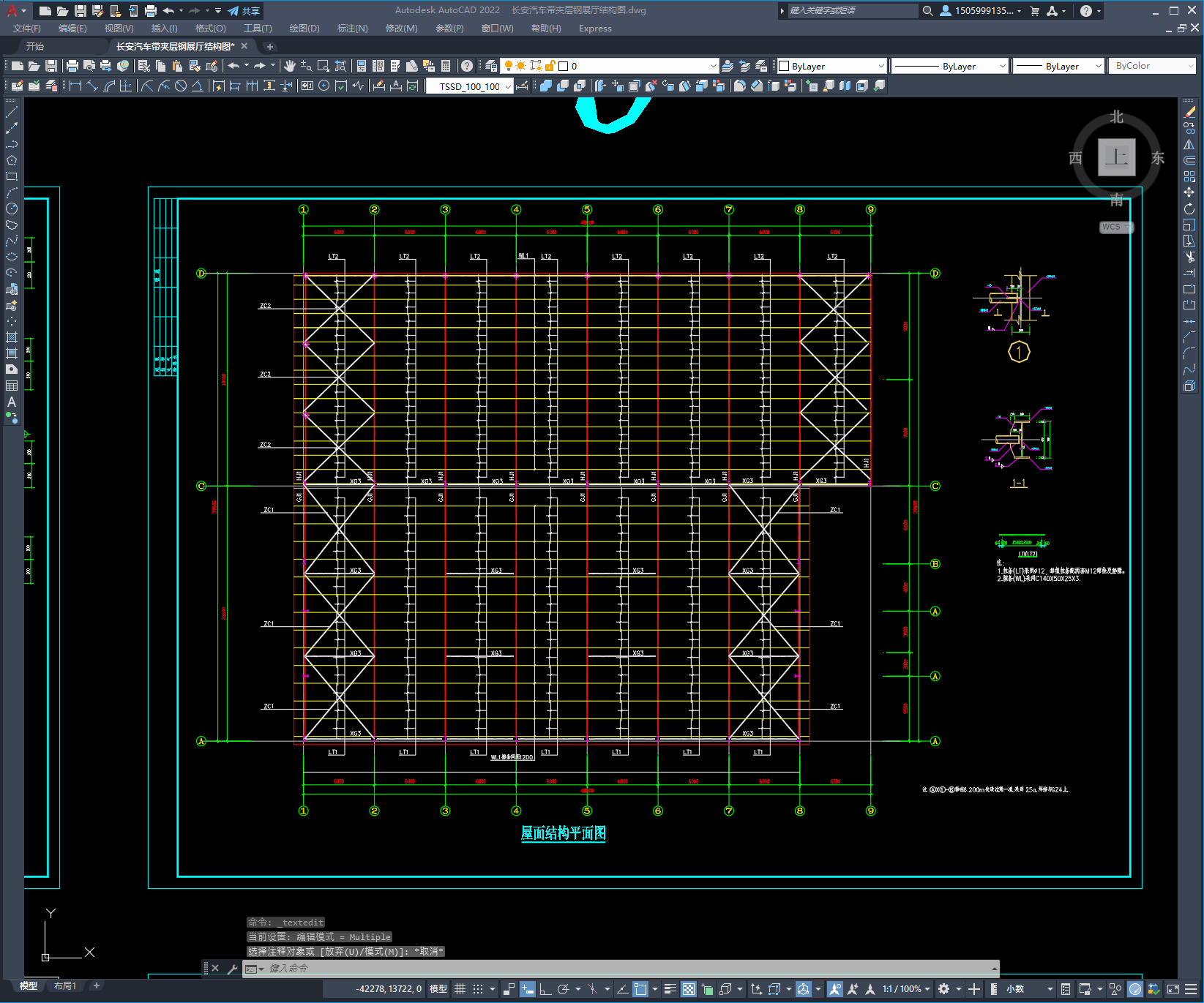1204x1003 pixels.
Task: Click the Save icon in quick access toolbar
Action: 81,11
